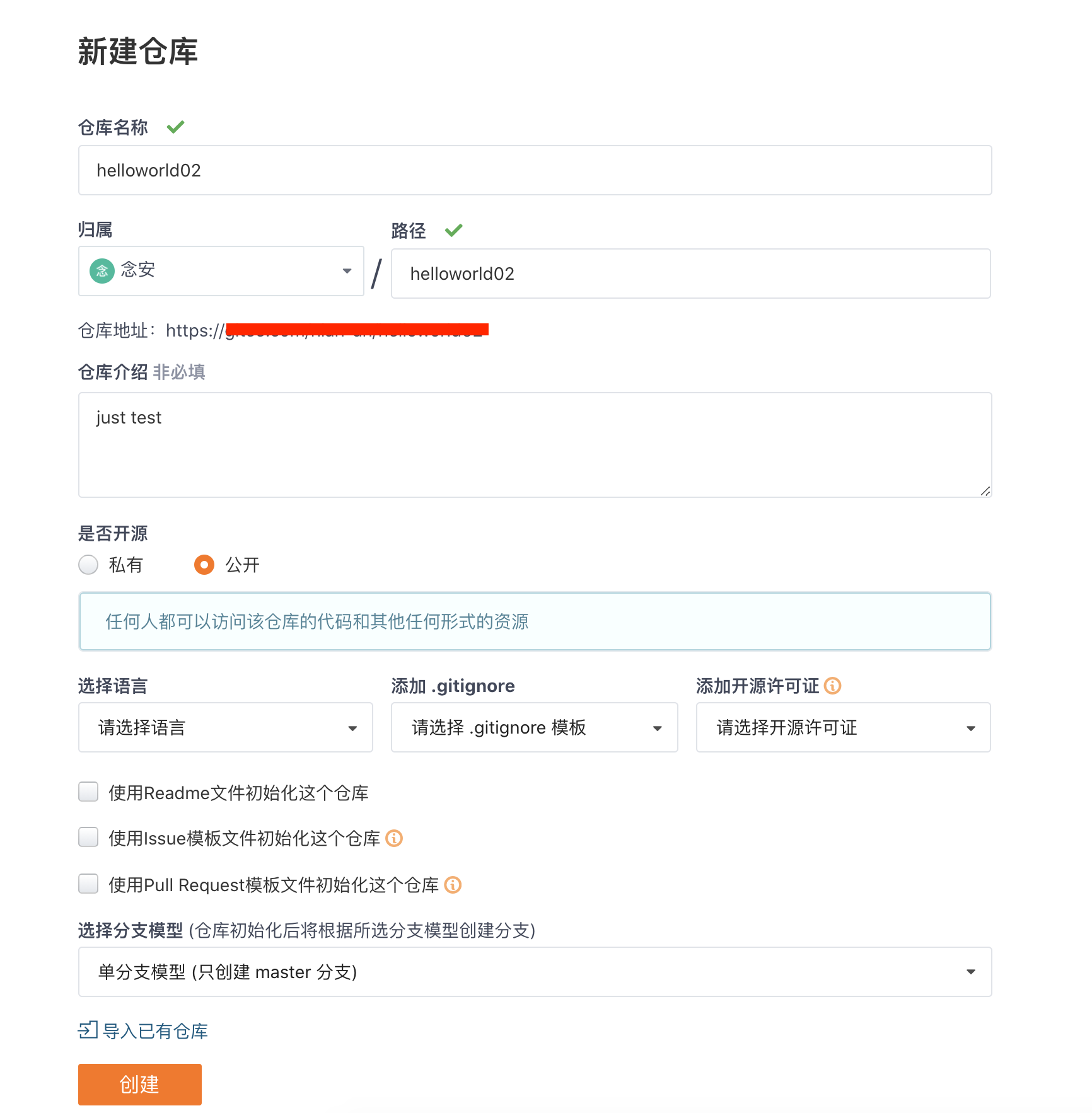The width and height of the screenshot is (1092, 1113).
Task: Open the 请选择语言 dropdown
Action: coord(225,727)
